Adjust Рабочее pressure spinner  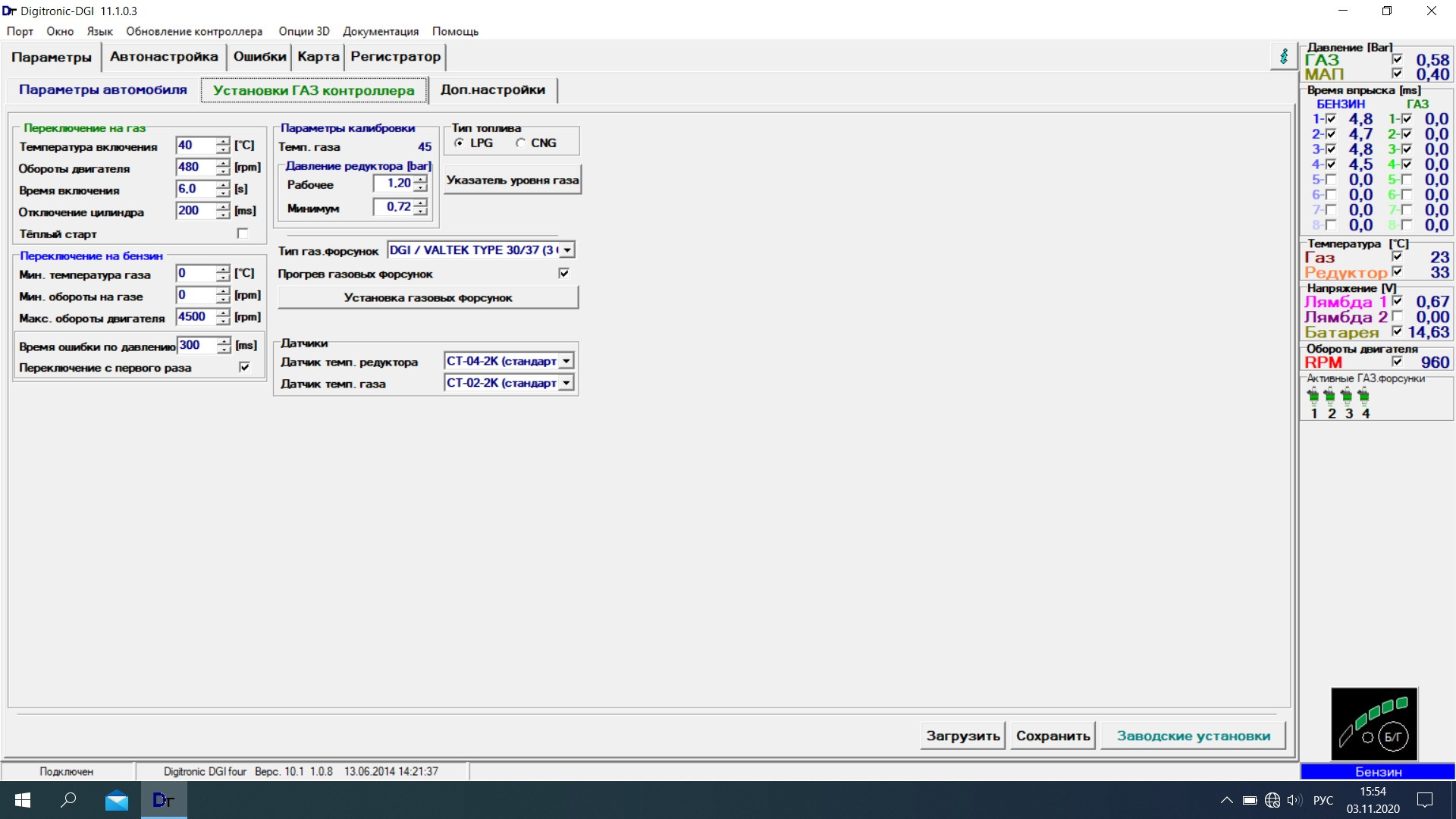click(420, 184)
